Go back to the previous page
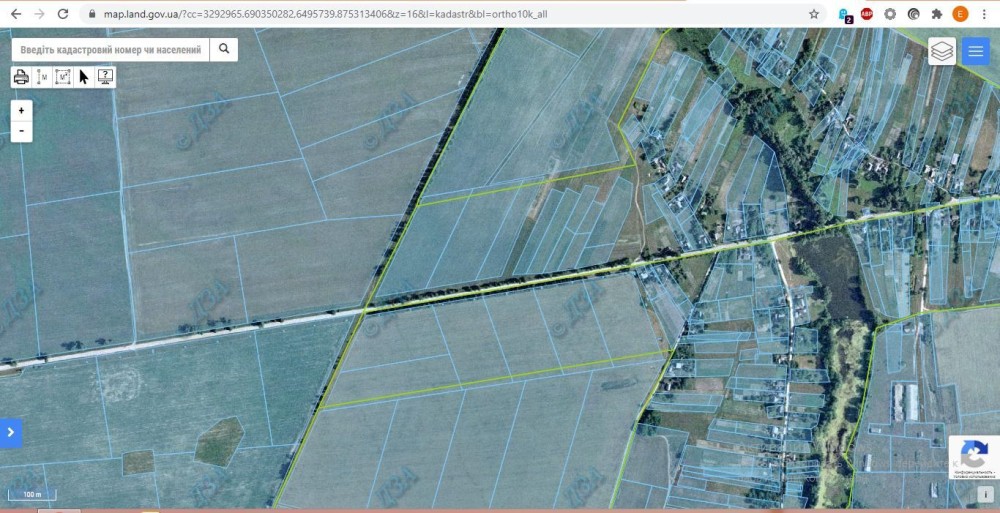This screenshot has height=513, width=1000. click(16, 14)
